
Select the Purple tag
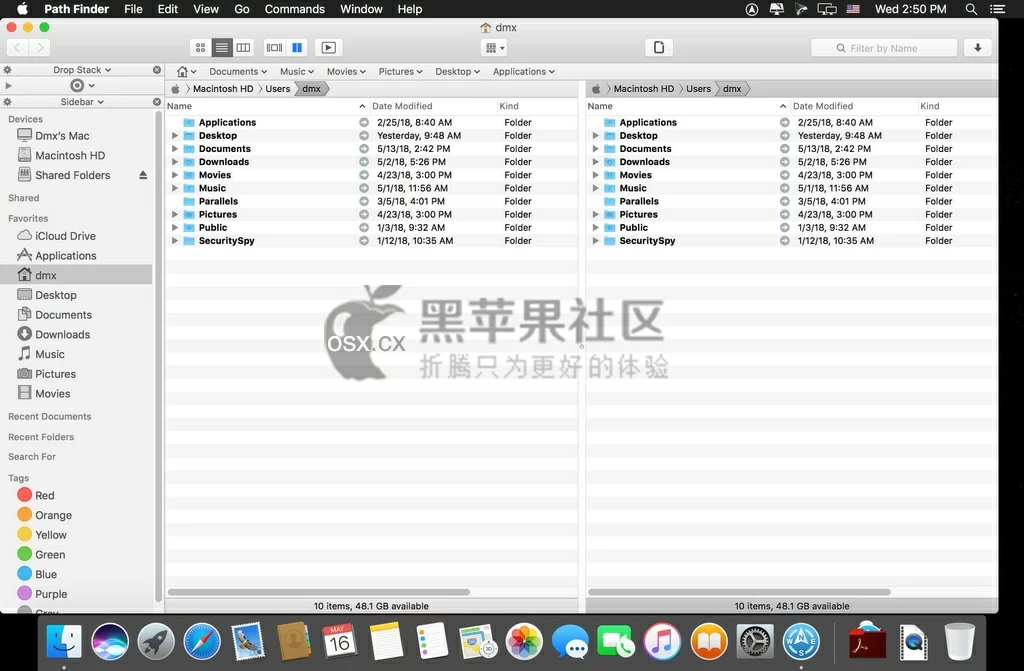[x=51, y=594]
